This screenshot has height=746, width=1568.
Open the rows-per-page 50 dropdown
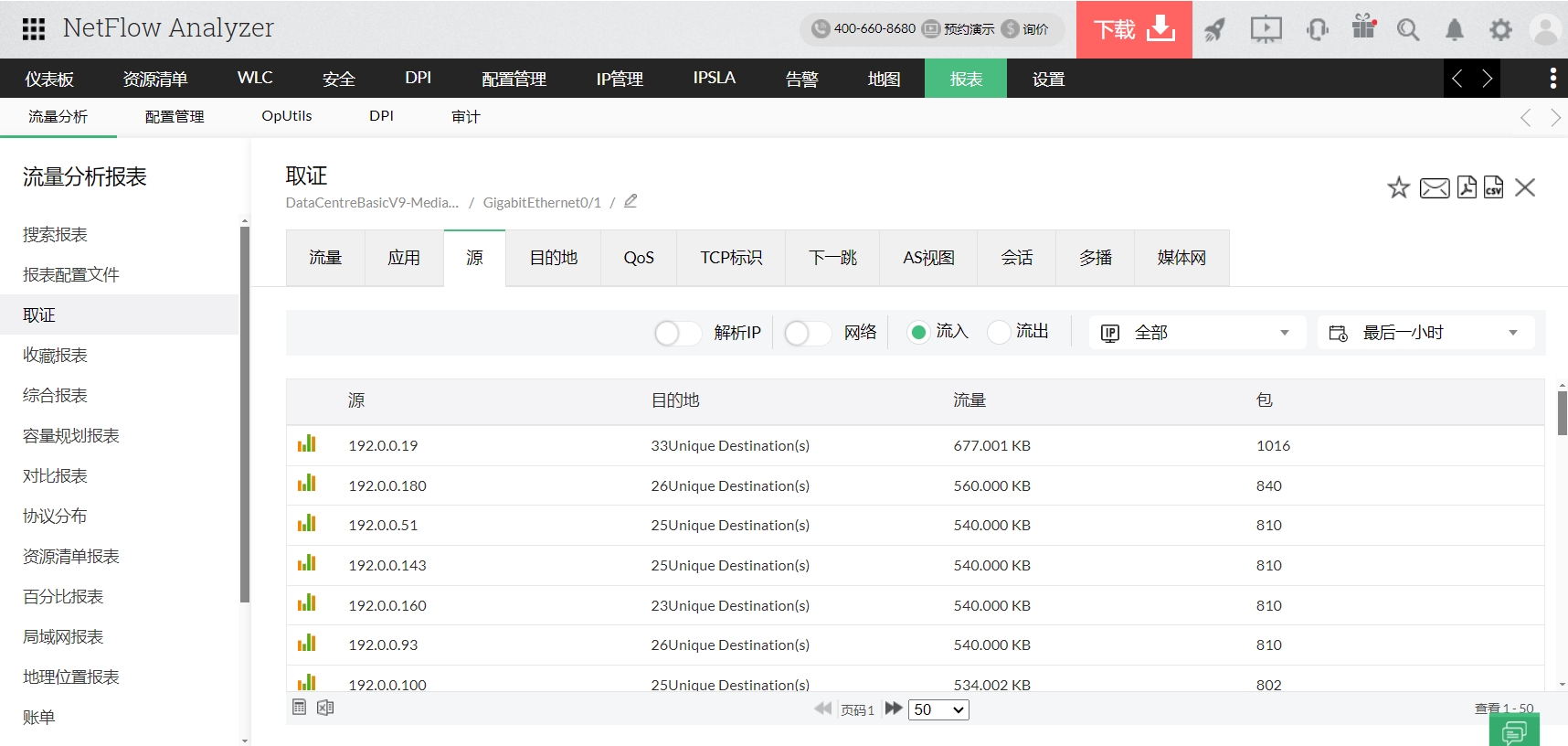coord(938,709)
